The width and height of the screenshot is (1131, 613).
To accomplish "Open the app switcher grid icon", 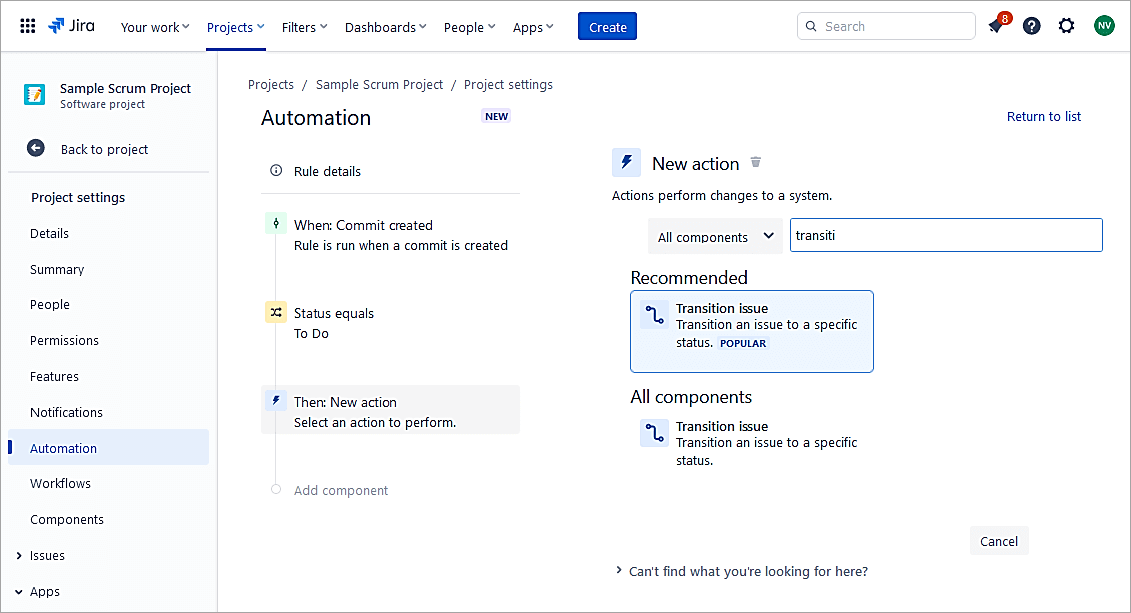I will [x=28, y=27].
